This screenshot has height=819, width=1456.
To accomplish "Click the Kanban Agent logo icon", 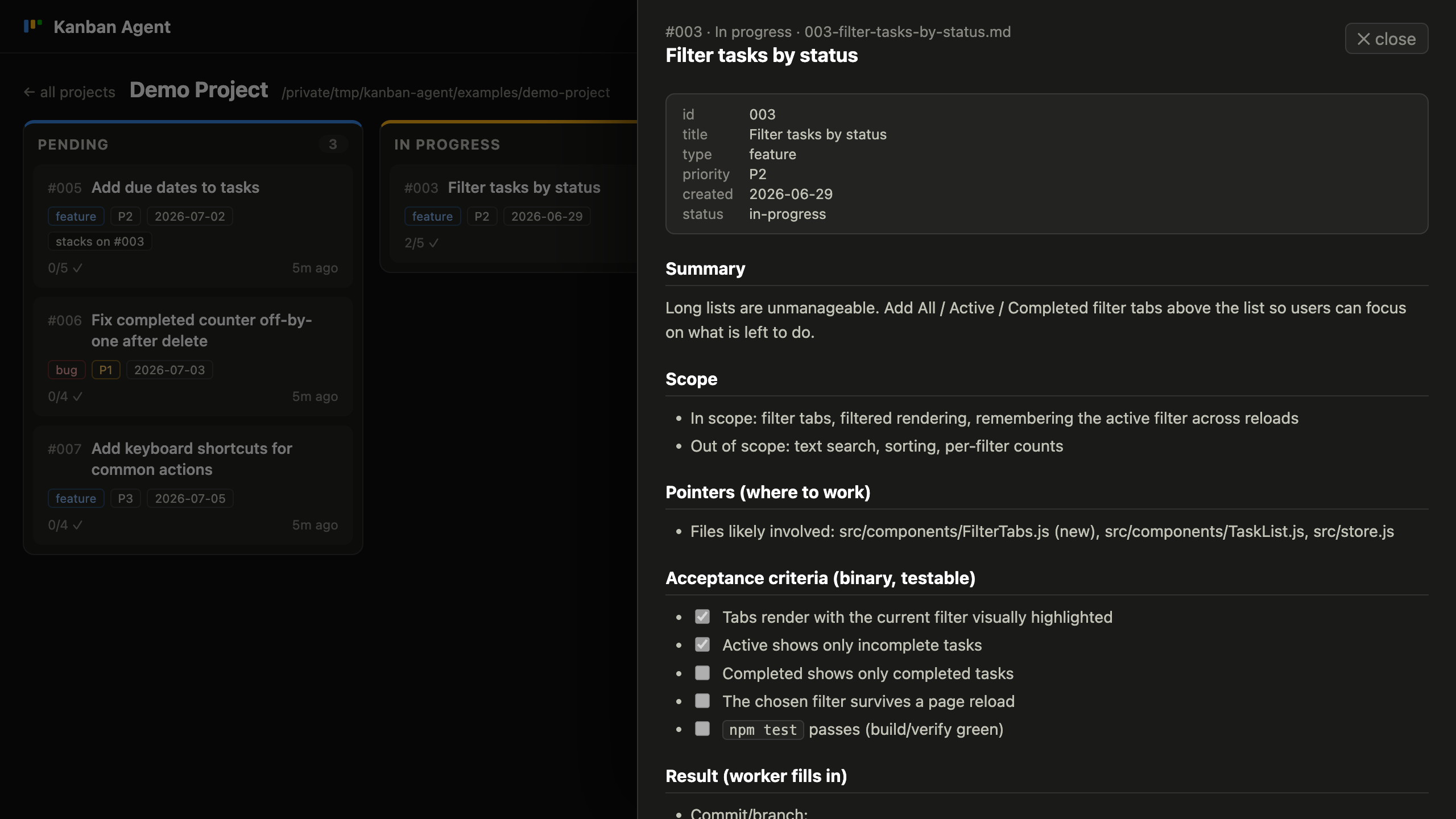I will (x=33, y=26).
